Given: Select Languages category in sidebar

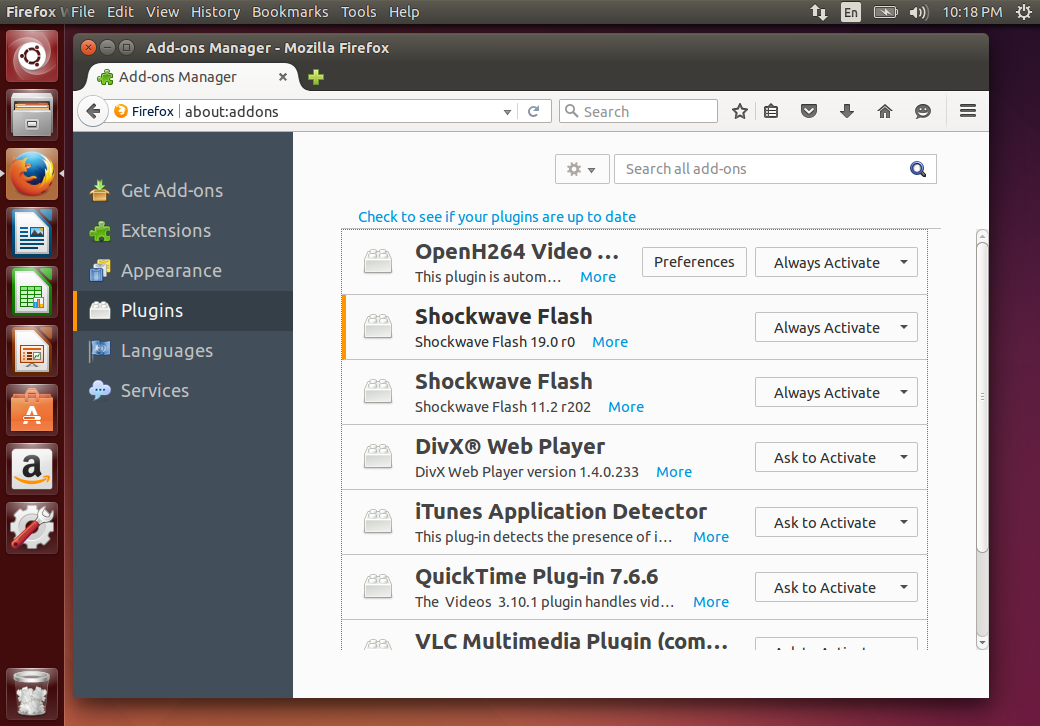Looking at the screenshot, I should pyautogui.click(x=183, y=351).
